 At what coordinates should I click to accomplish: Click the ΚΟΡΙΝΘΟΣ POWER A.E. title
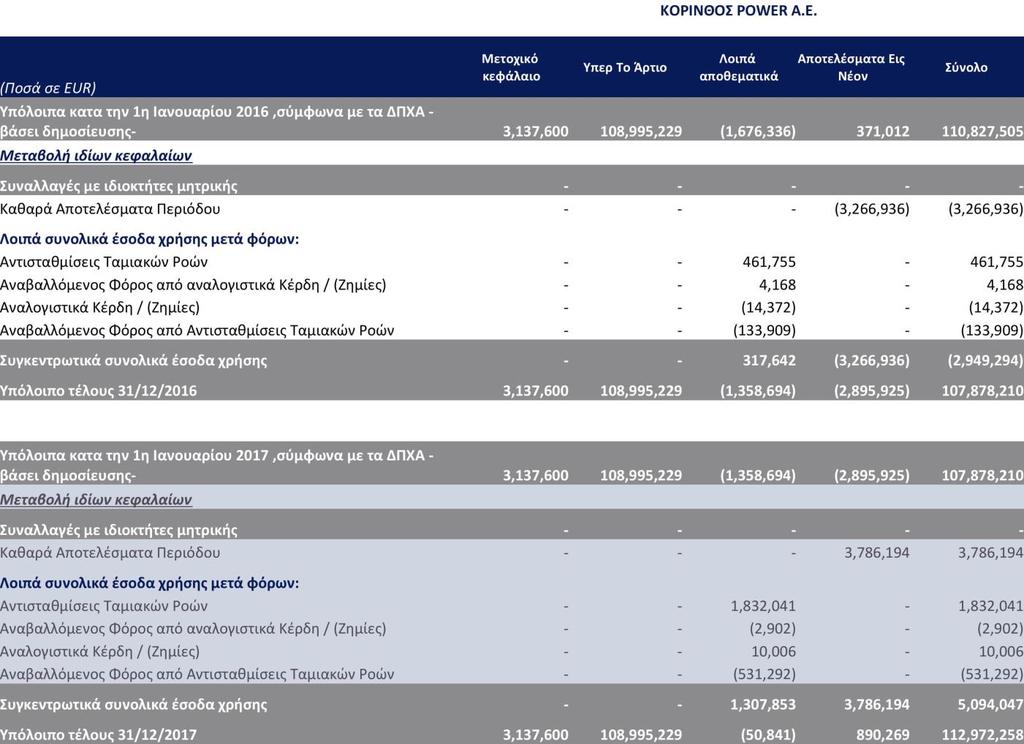738,11
